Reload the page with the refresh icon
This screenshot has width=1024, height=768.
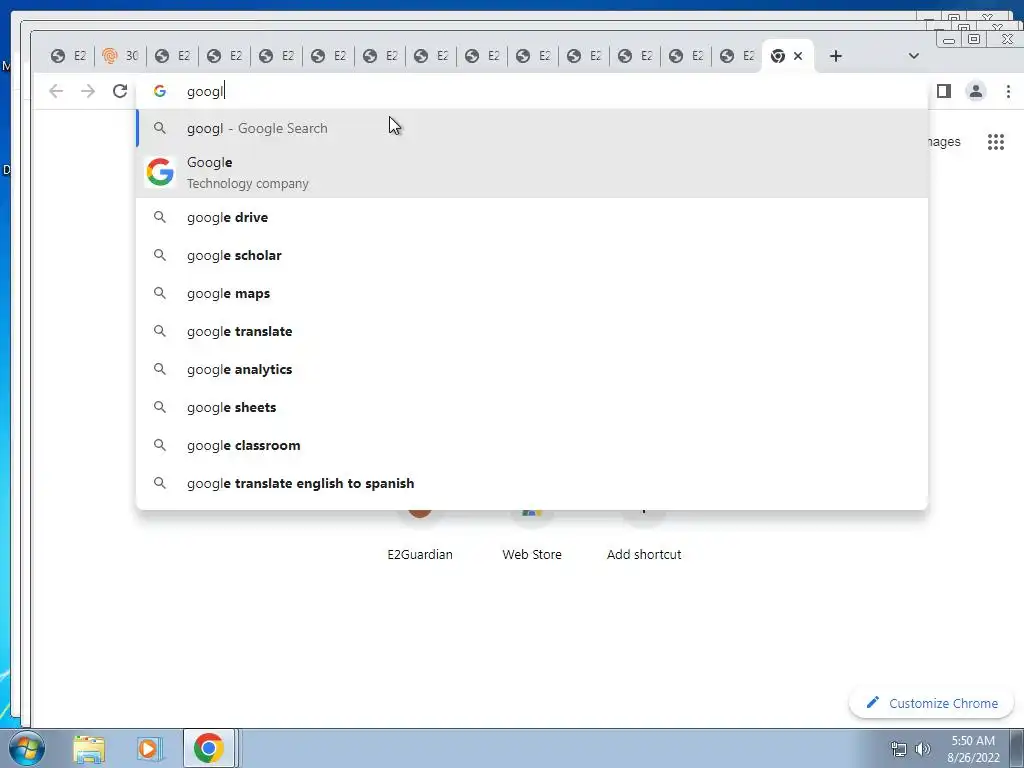(120, 91)
